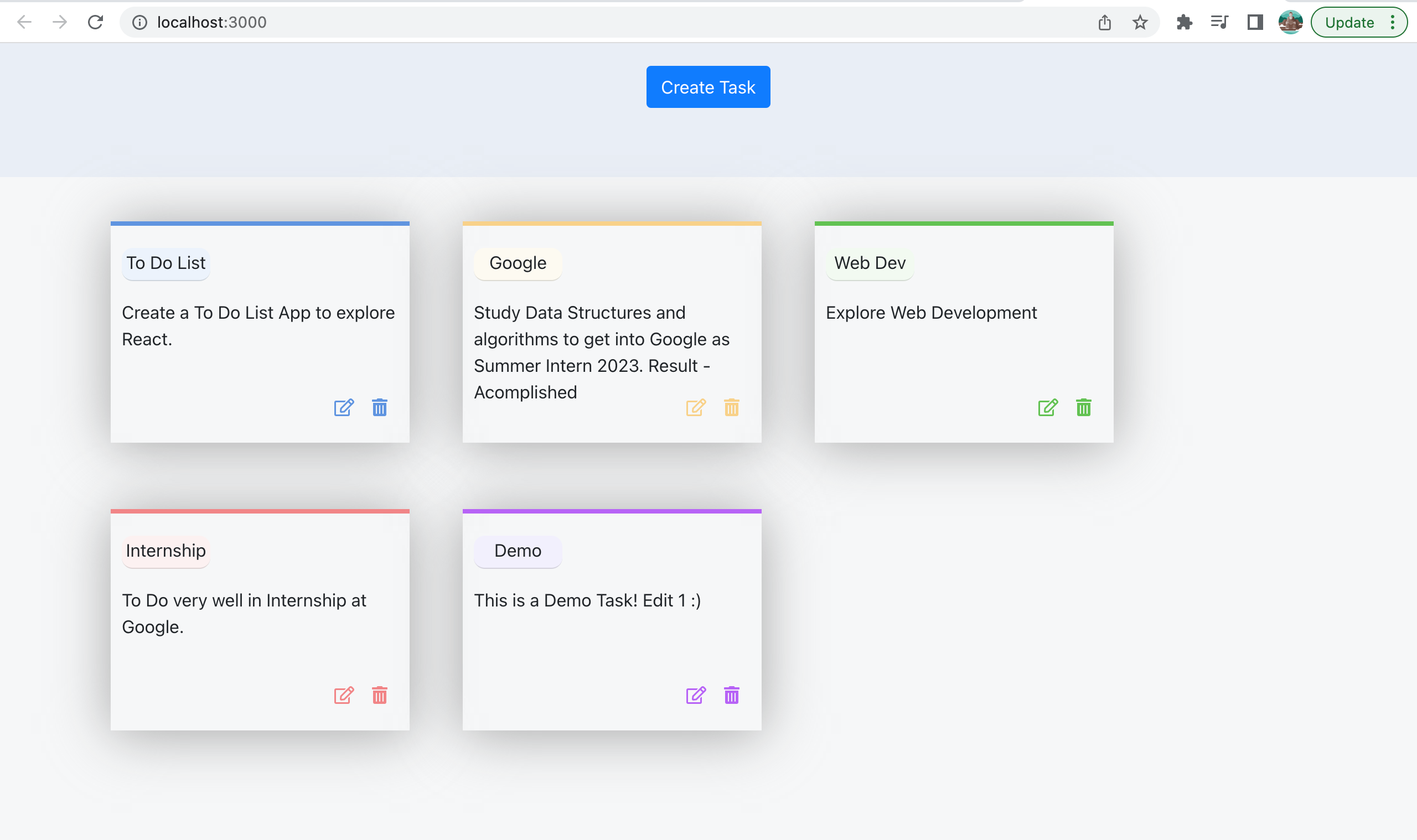
Task: Edit the To Do List task
Action: (x=344, y=407)
